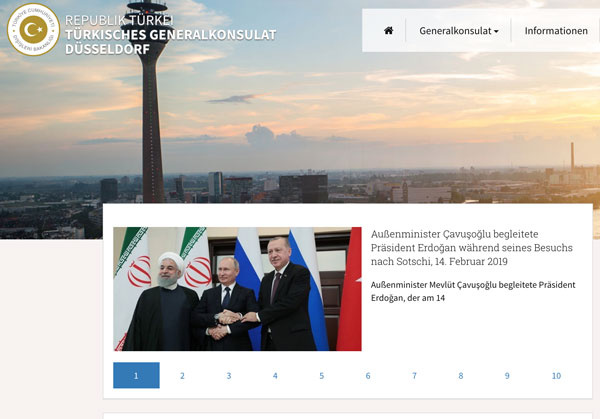
Task: Jump to news slide 6
Action: tap(368, 375)
